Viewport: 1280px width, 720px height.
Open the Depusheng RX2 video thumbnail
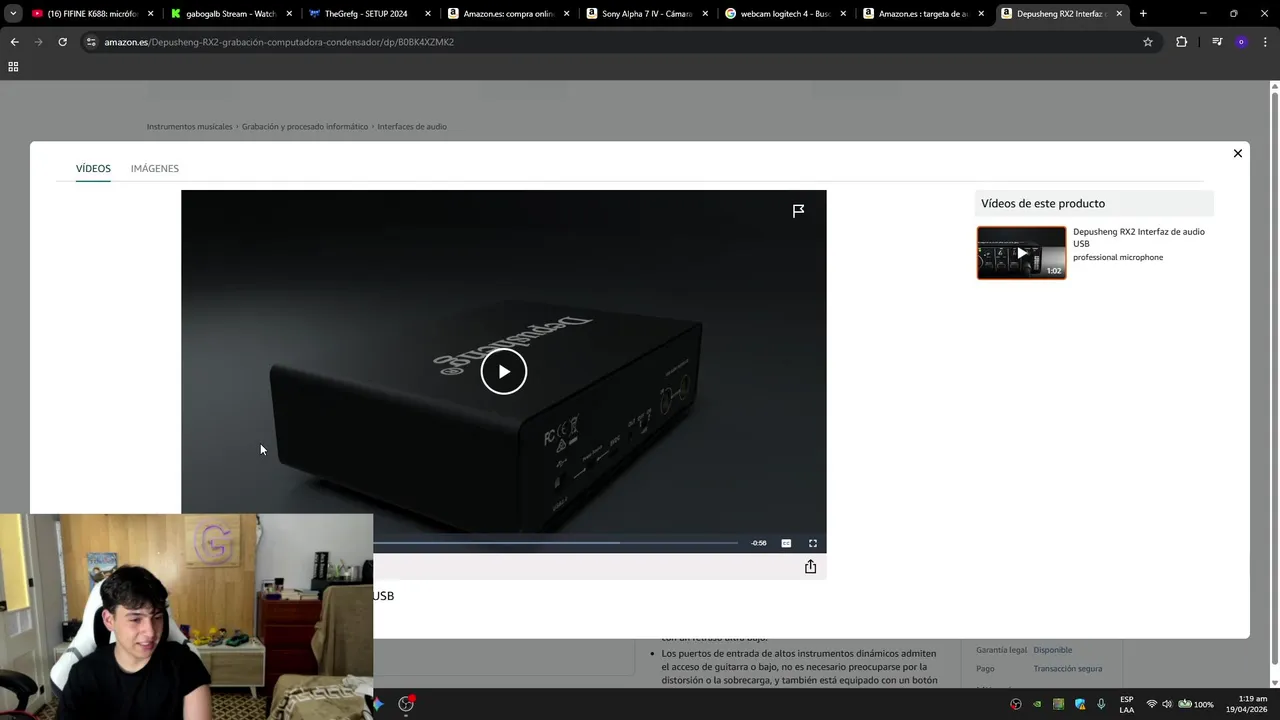pos(1021,253)
